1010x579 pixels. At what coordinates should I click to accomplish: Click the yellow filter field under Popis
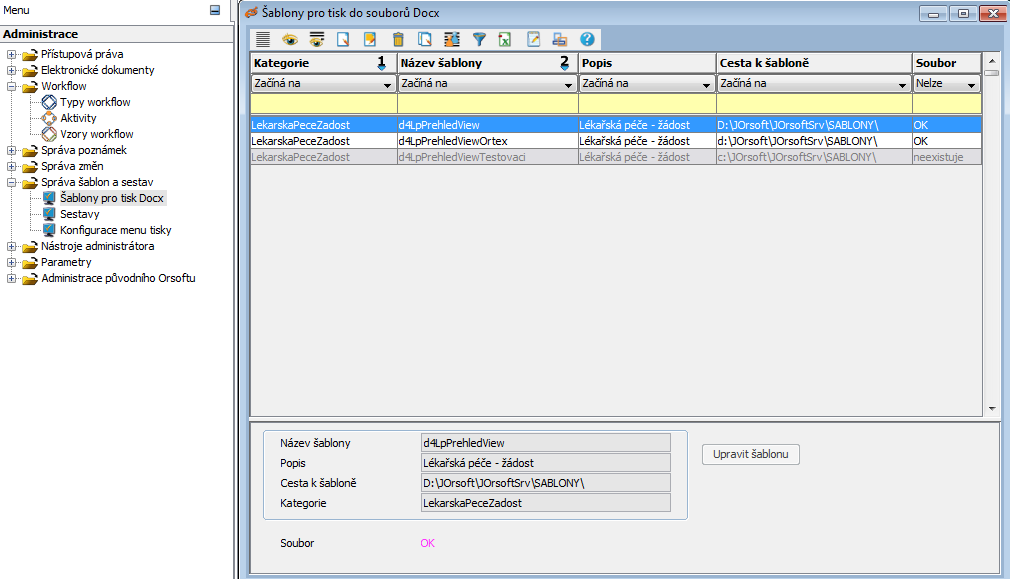pos(646,103)
